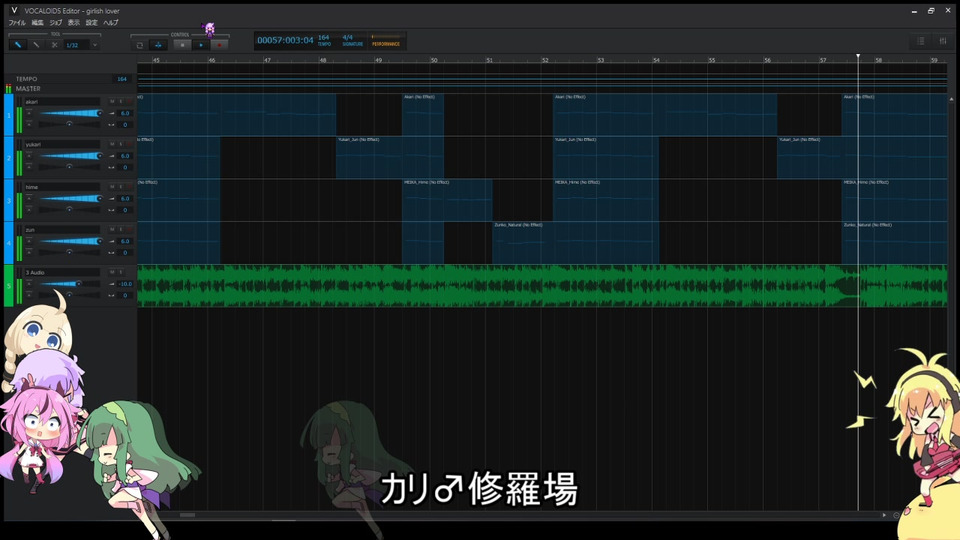Click the scroll-right arrow at bottom right
The image size is (960, 540).
(884, 515)
